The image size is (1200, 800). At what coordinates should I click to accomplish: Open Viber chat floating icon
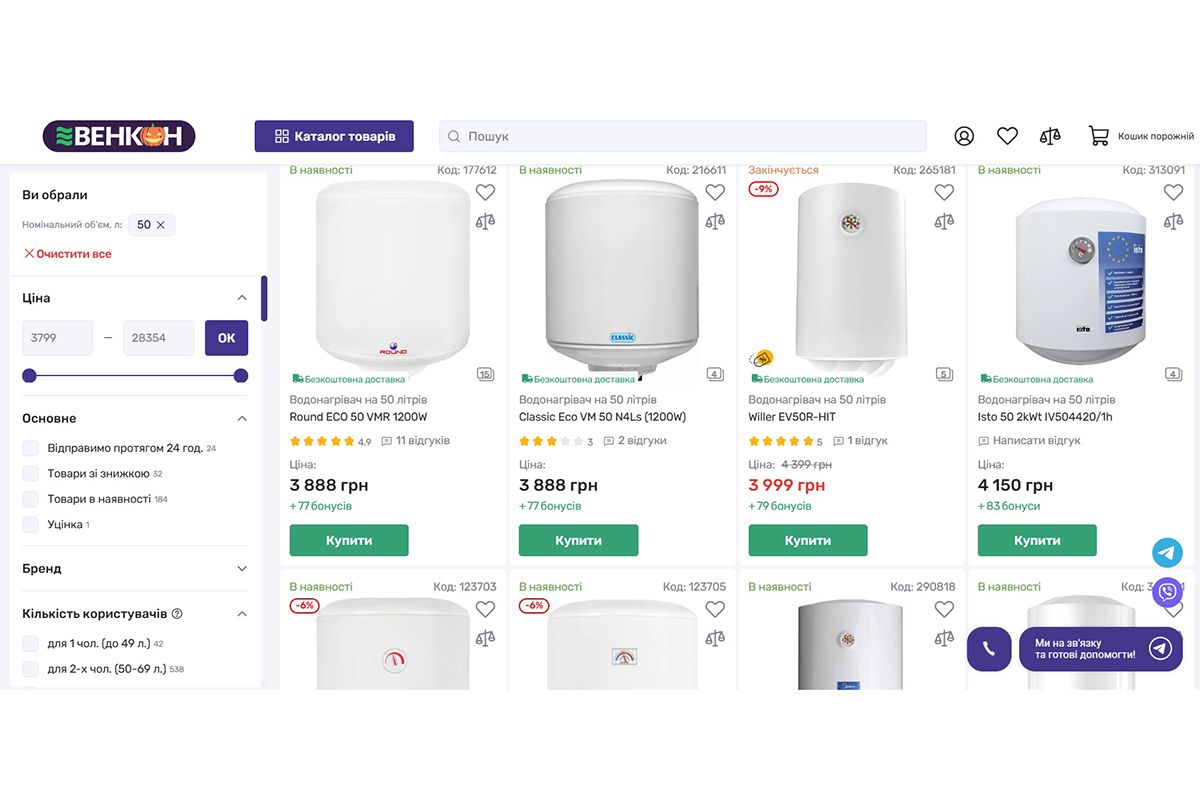coord(1167,593)
